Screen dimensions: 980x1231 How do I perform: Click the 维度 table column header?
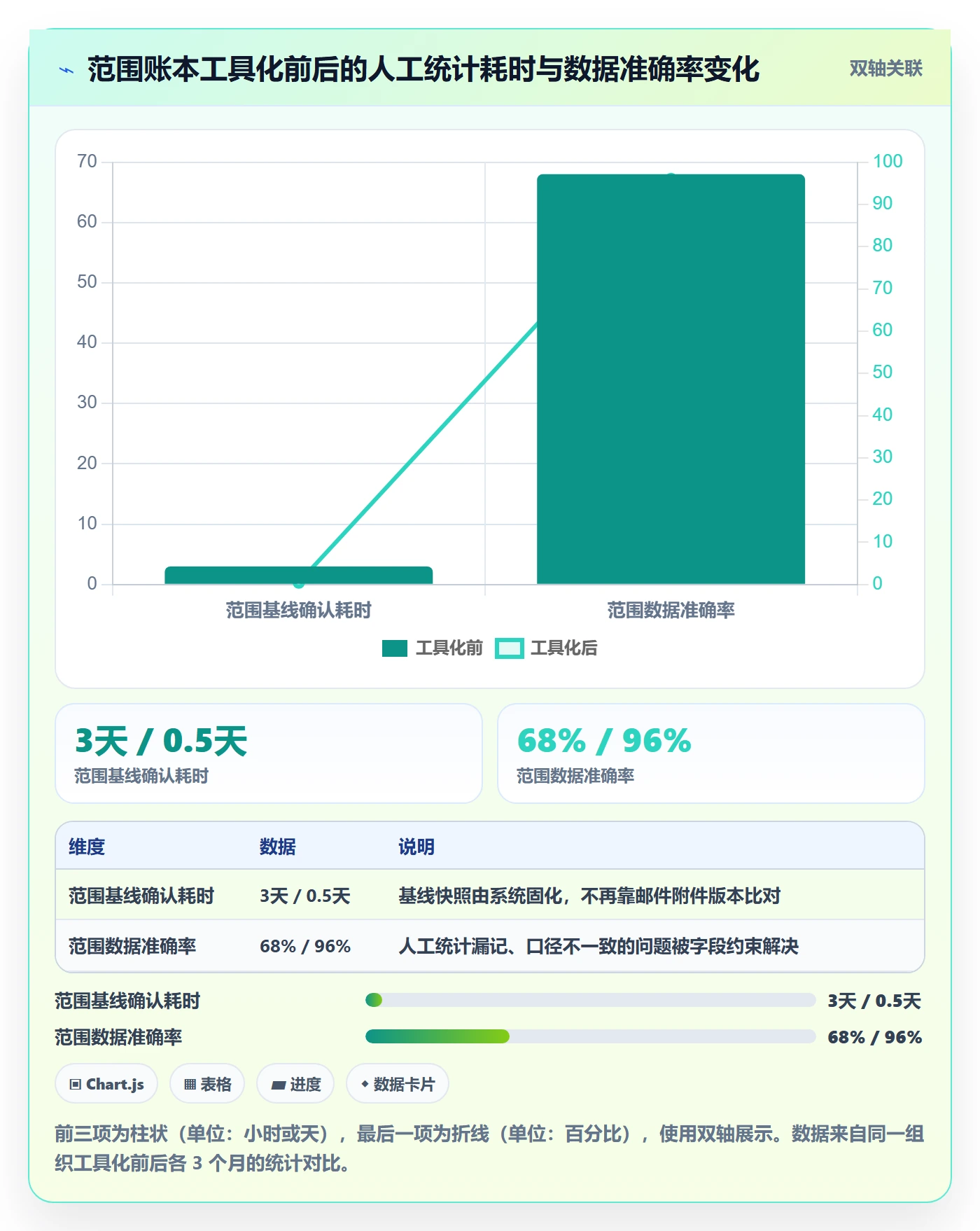[x=87, y=847]
